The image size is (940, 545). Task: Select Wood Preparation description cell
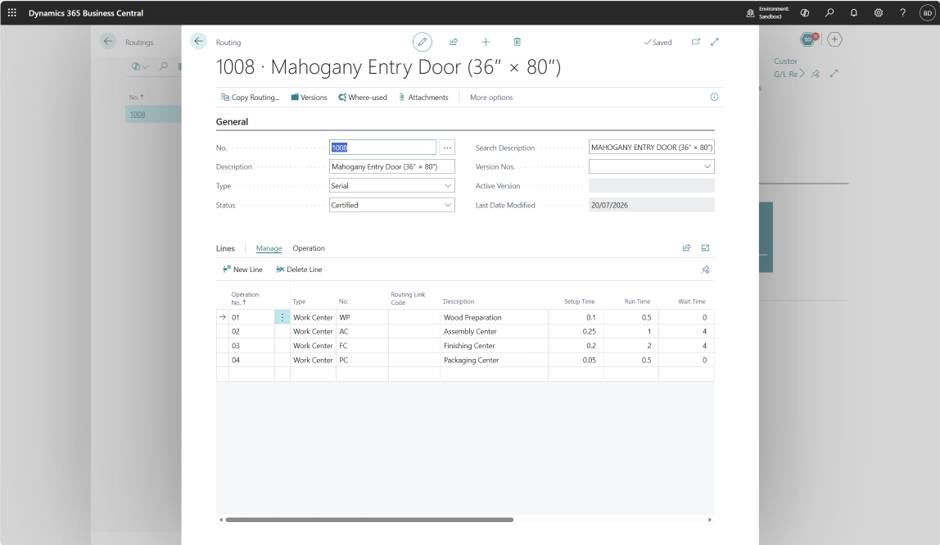(494, 317)
